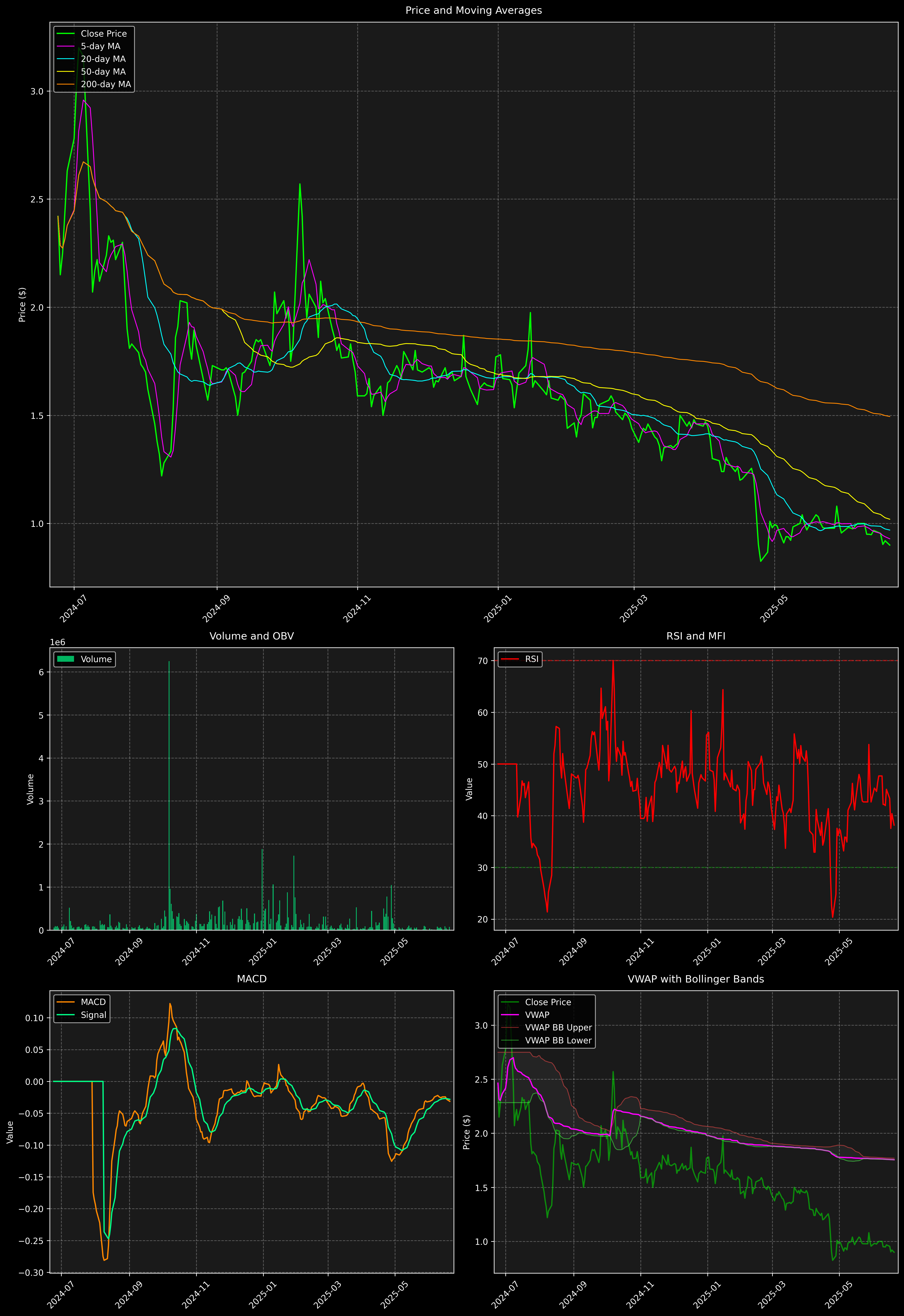
Task: Select '200-day MA' legend entry
Action: point(106,84)
